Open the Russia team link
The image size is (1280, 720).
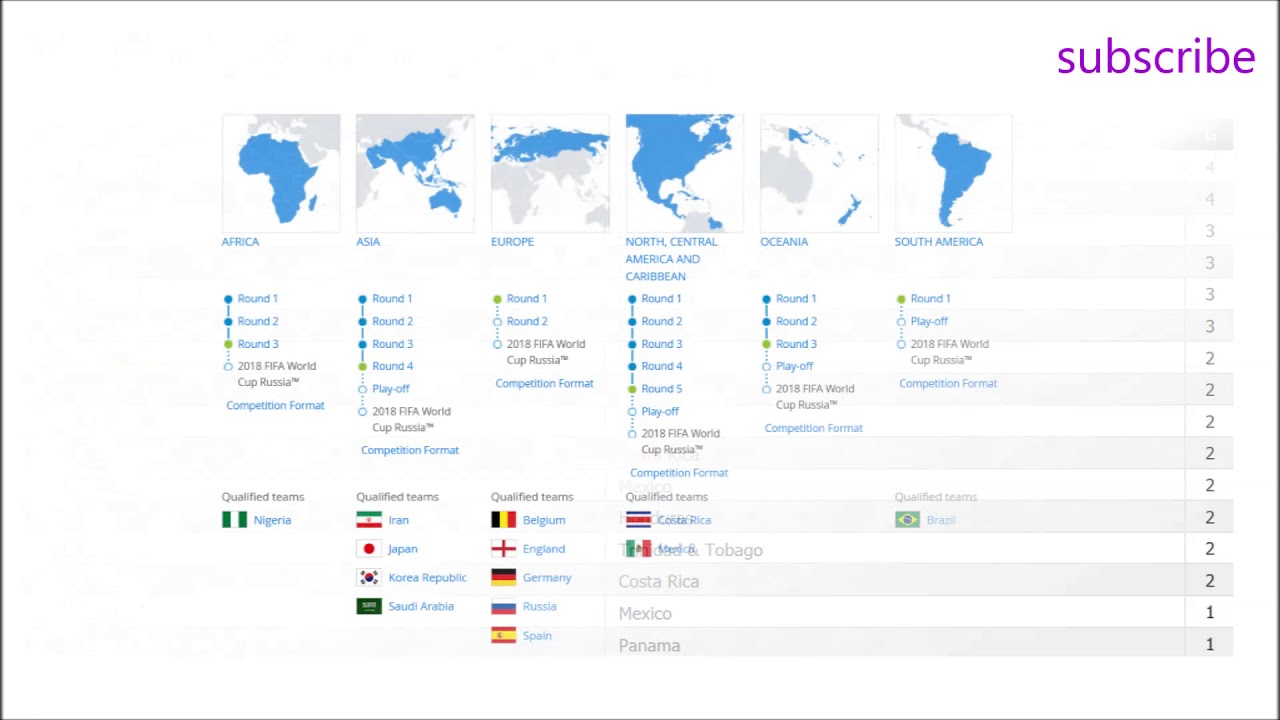point(539,606)
